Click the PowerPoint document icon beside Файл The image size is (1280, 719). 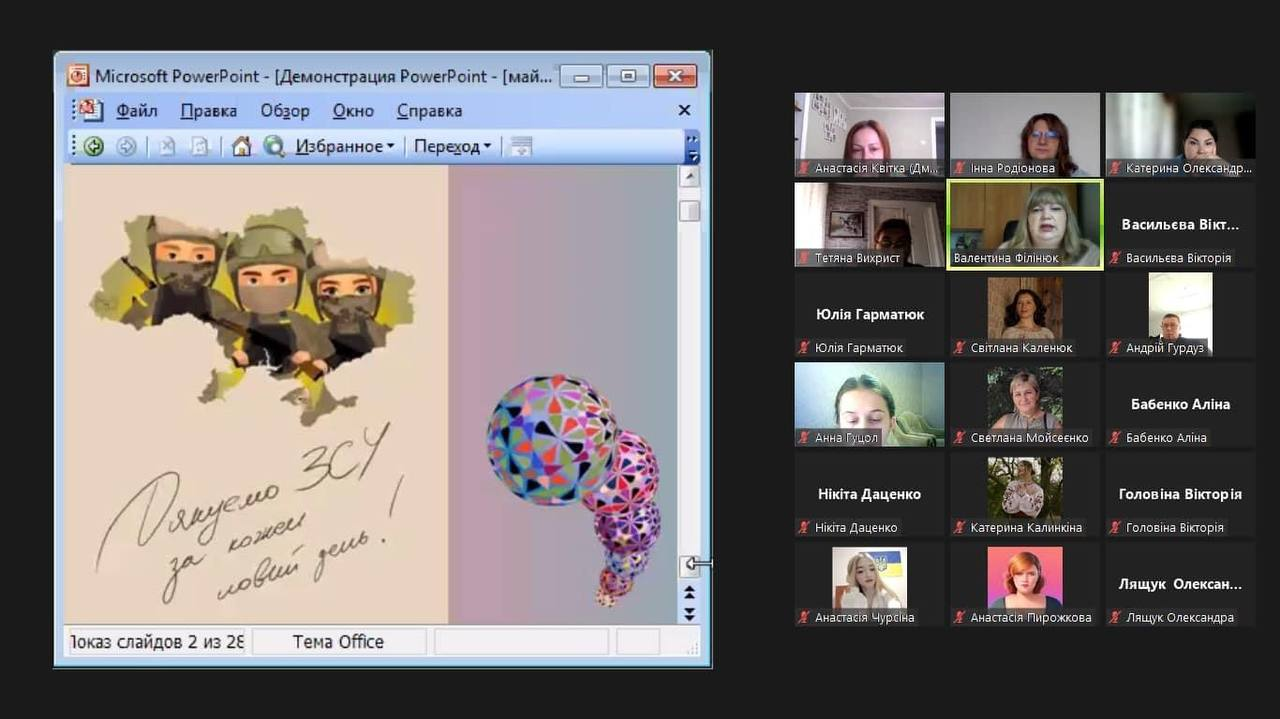tap(91, 110)
